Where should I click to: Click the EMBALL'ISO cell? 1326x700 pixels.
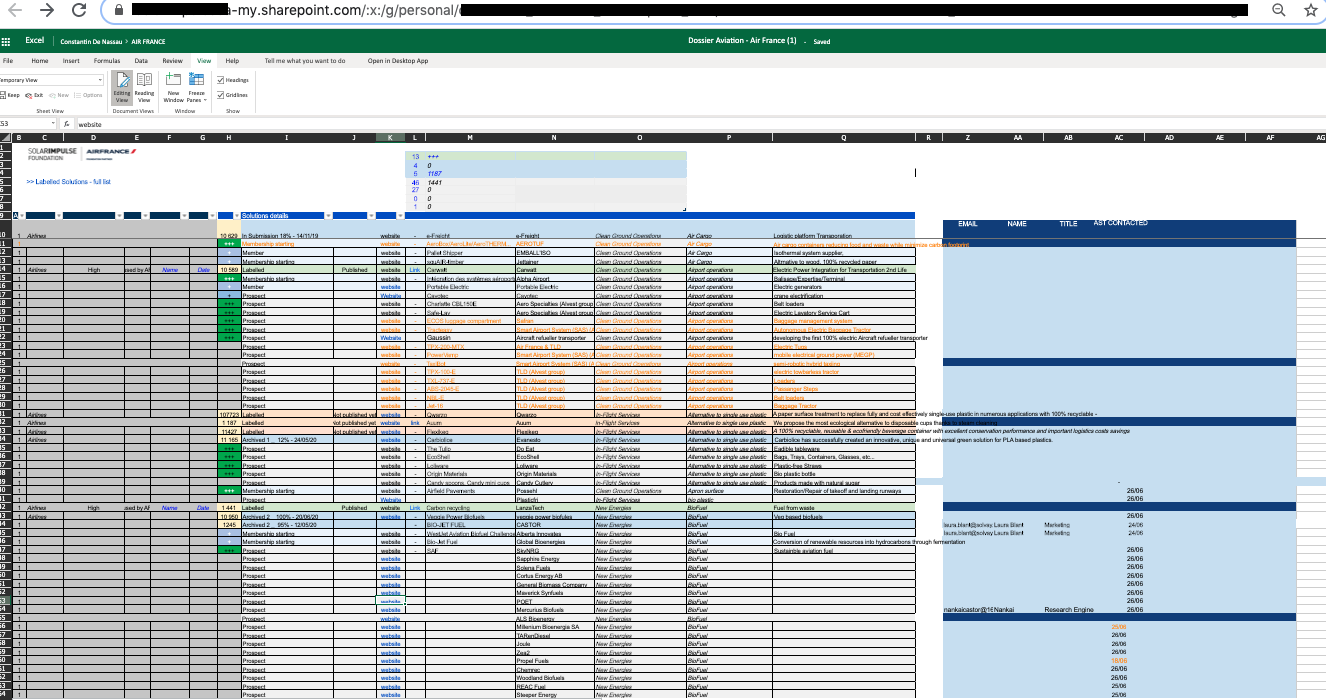tap(554, 252)
